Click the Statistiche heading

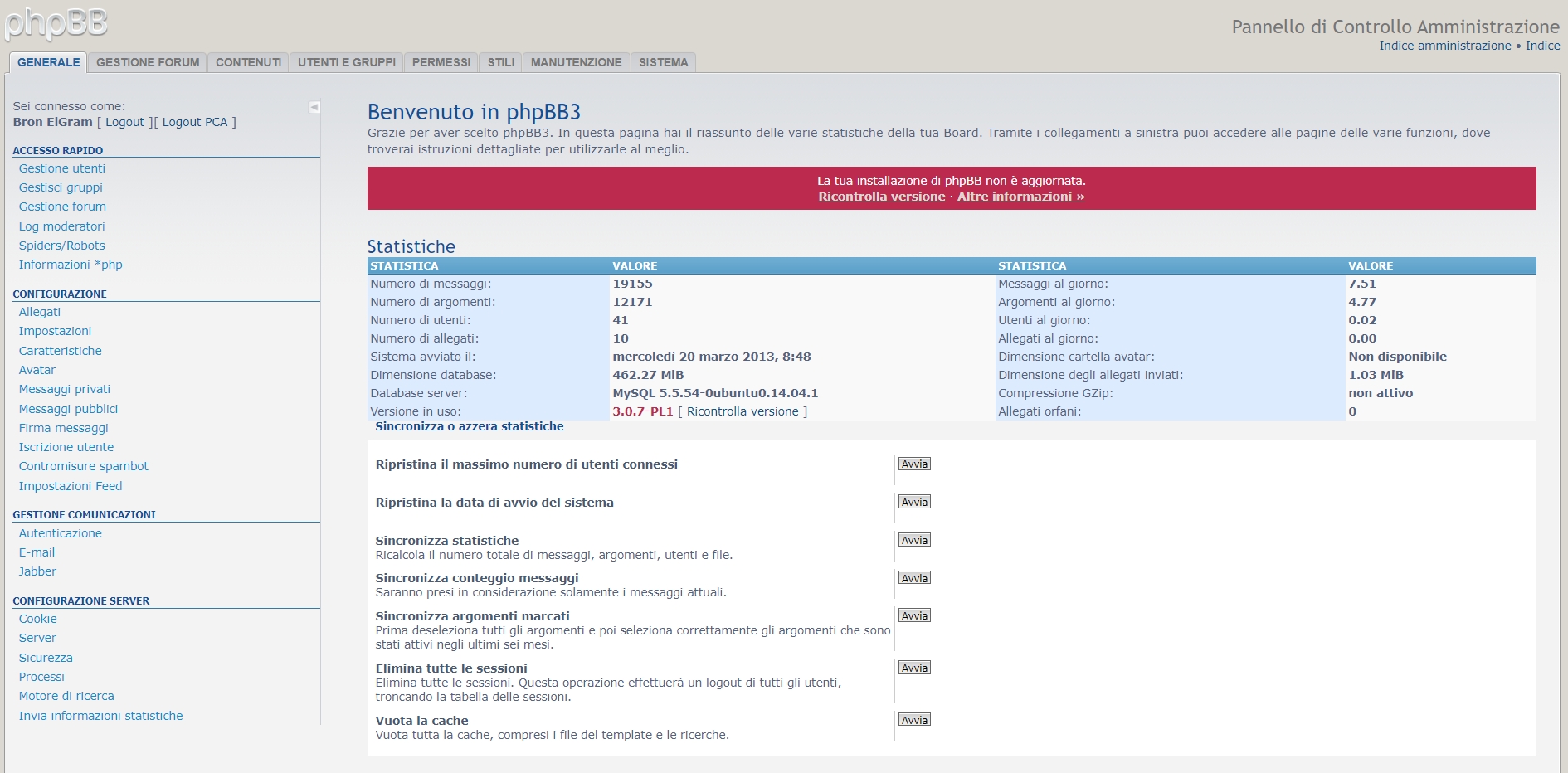pos(411,246)
